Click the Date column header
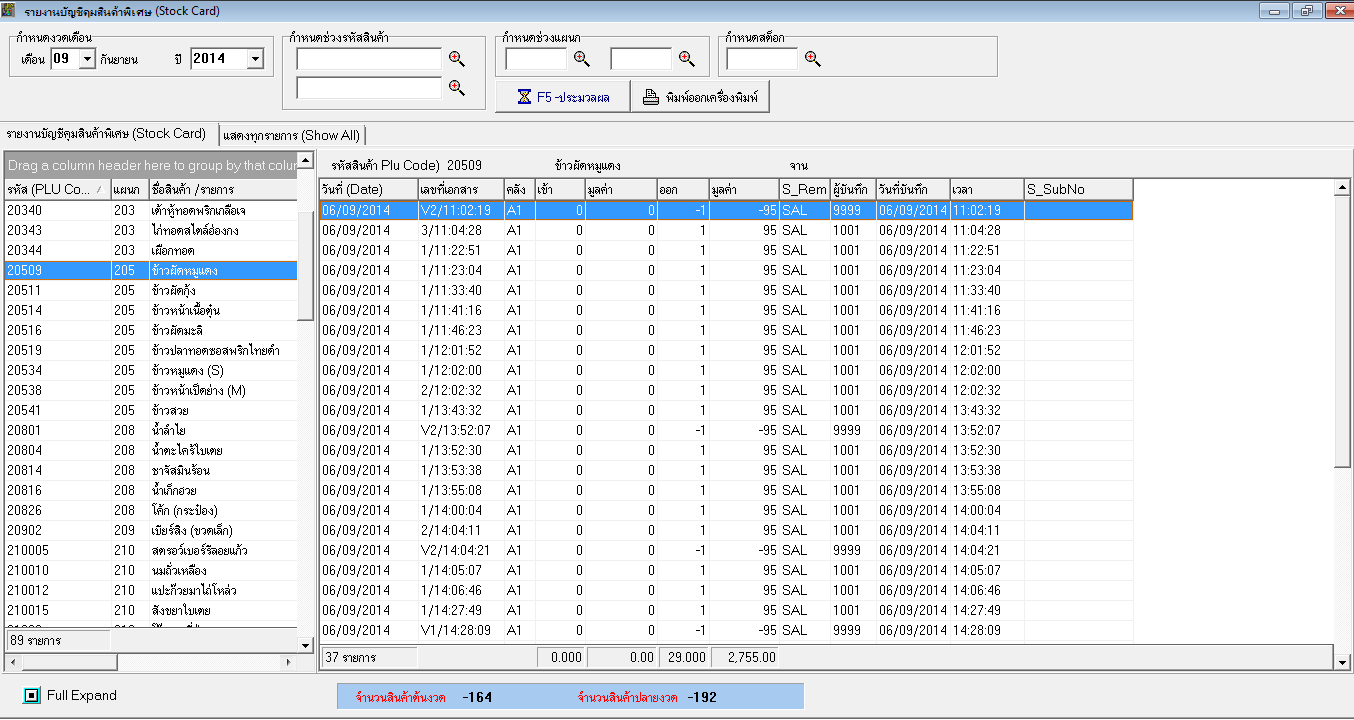This screenshot has width=1354, height=720. pos(368,189)
